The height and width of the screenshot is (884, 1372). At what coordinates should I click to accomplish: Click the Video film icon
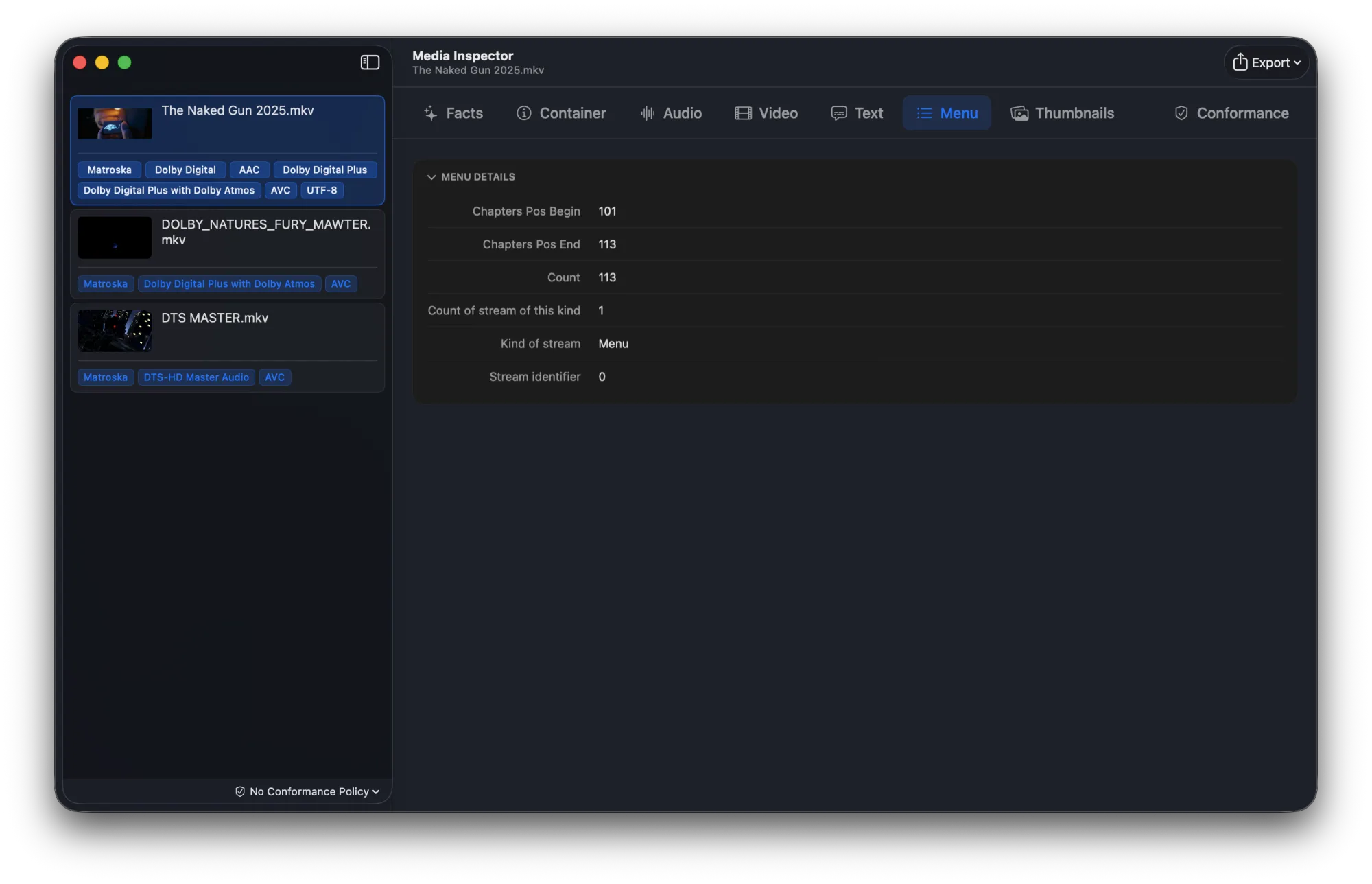point(743,113)
